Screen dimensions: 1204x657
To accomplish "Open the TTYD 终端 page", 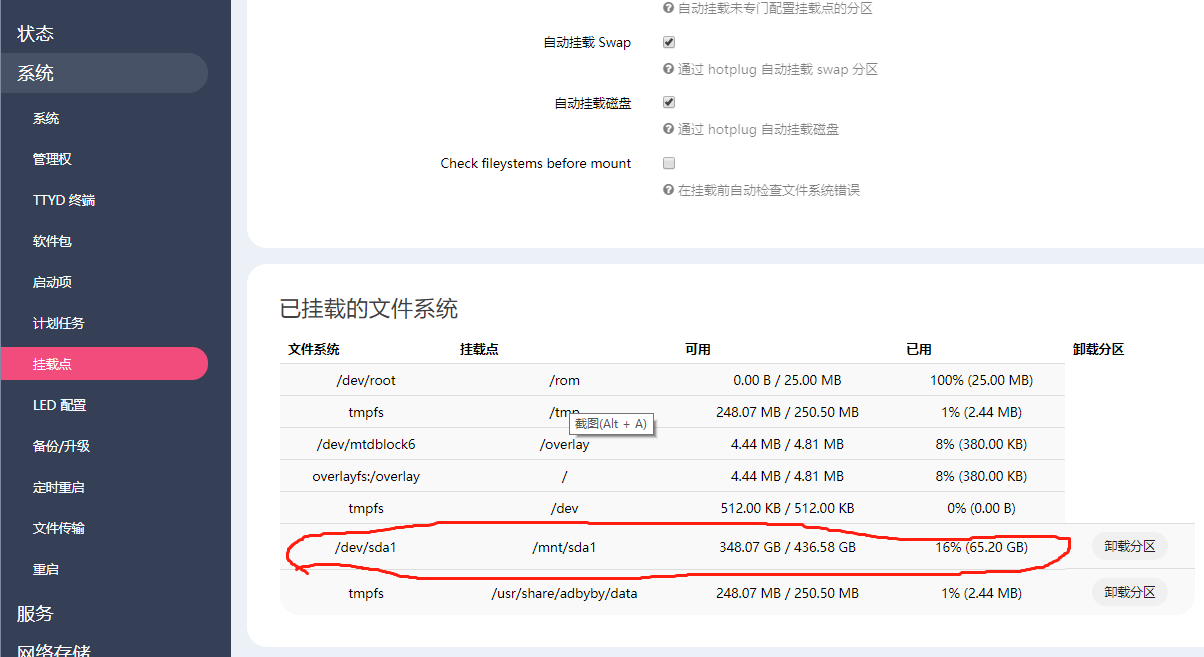I will click(64, 200).
